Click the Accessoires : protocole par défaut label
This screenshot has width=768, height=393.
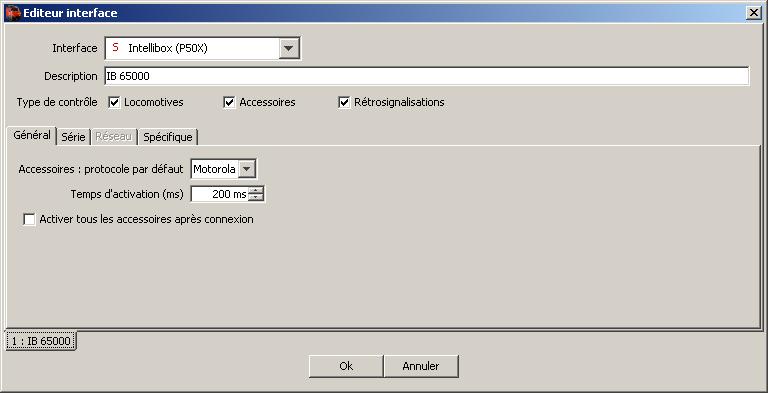[x=101, y=170]
